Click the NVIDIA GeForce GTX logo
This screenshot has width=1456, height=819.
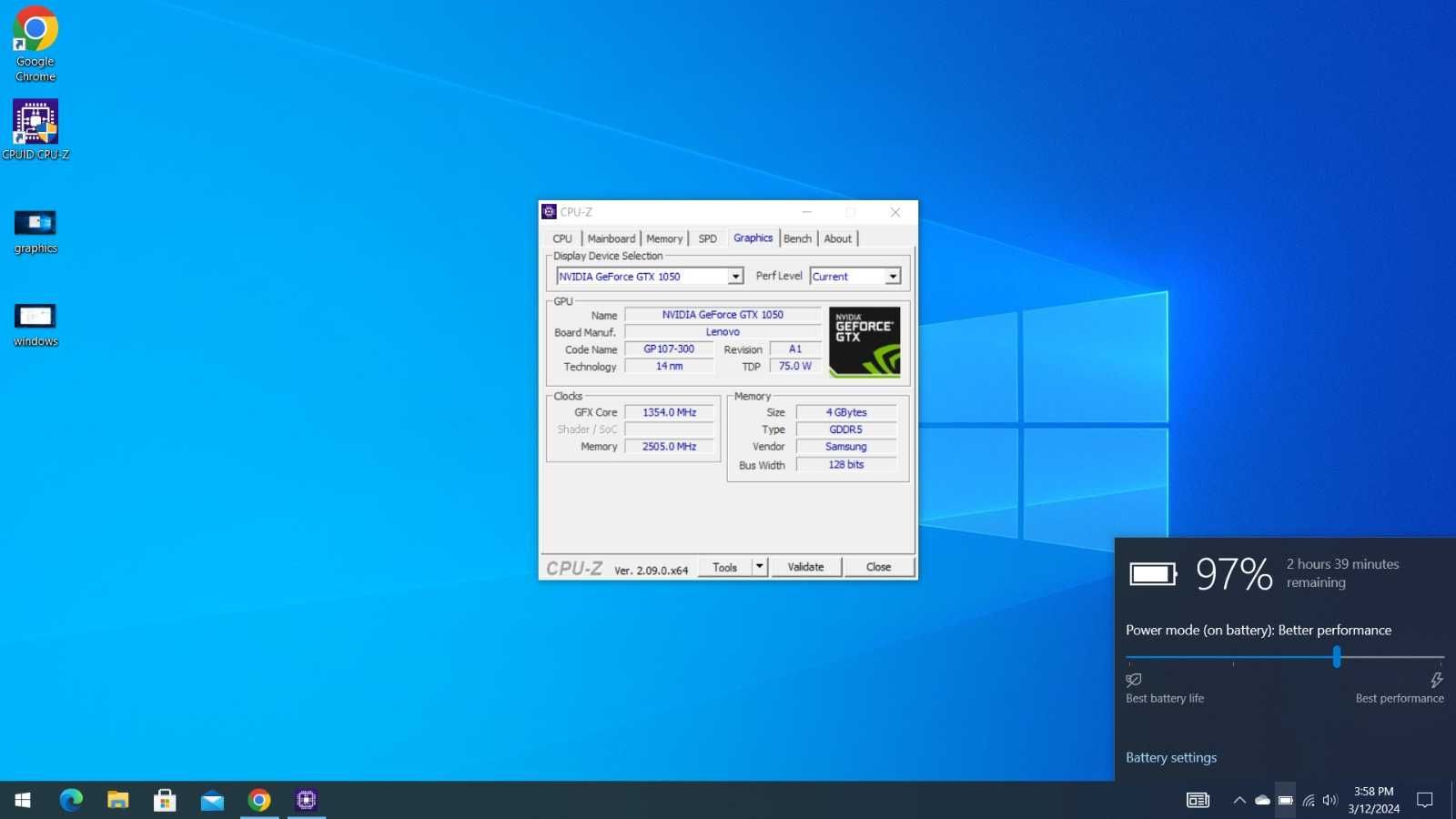pyautogui.click(x=864, y=341)
